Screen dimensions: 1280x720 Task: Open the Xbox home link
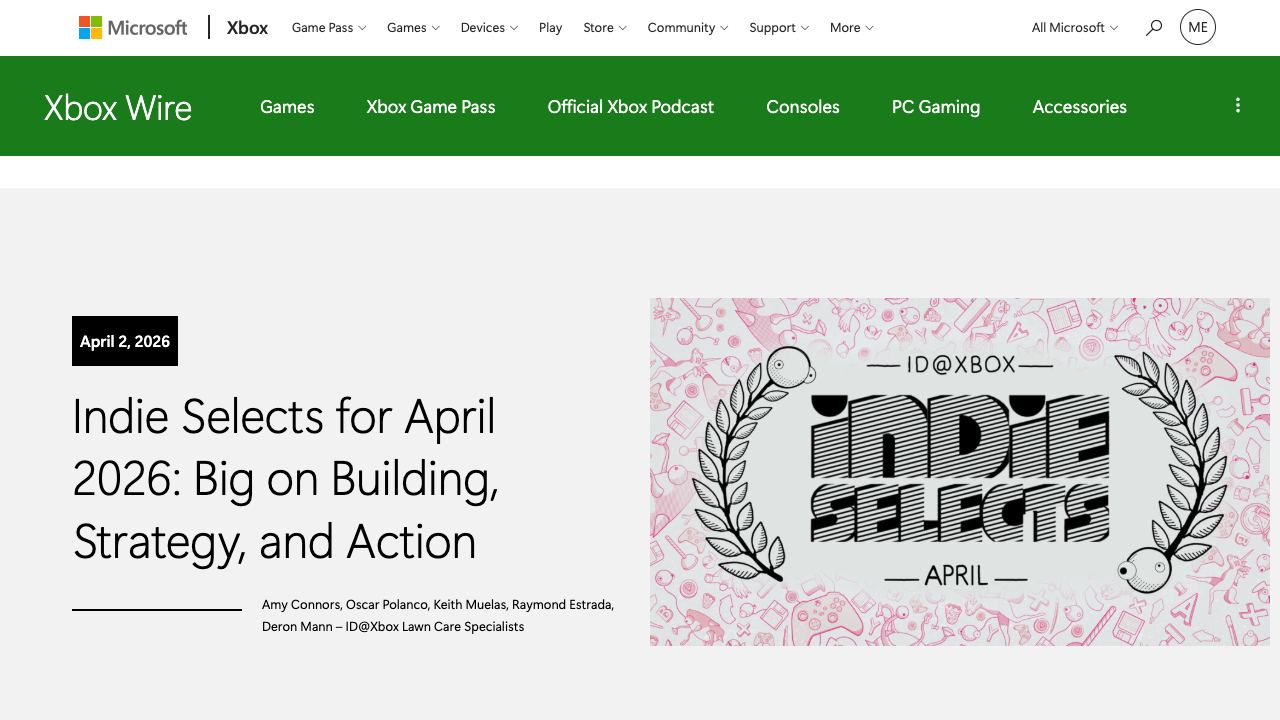pyautogui.click(x=247, y=28)
